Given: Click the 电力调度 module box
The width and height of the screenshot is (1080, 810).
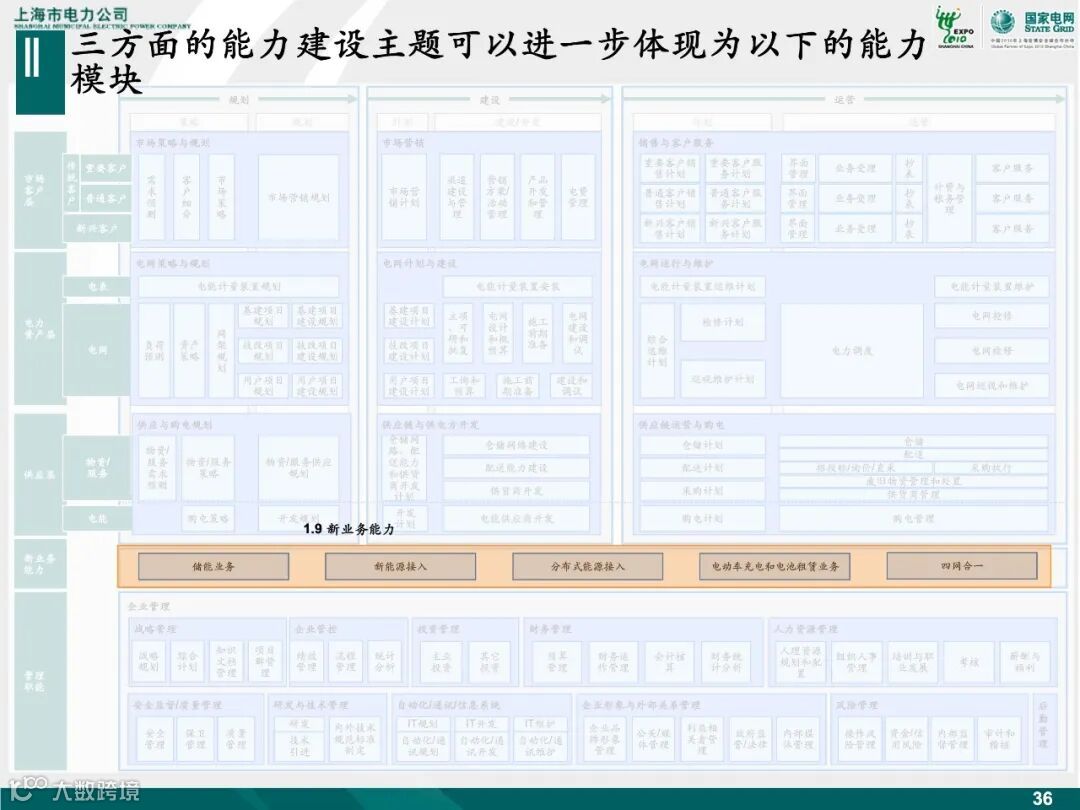Looking at the screenshot, I should click(x=852, y=351).
